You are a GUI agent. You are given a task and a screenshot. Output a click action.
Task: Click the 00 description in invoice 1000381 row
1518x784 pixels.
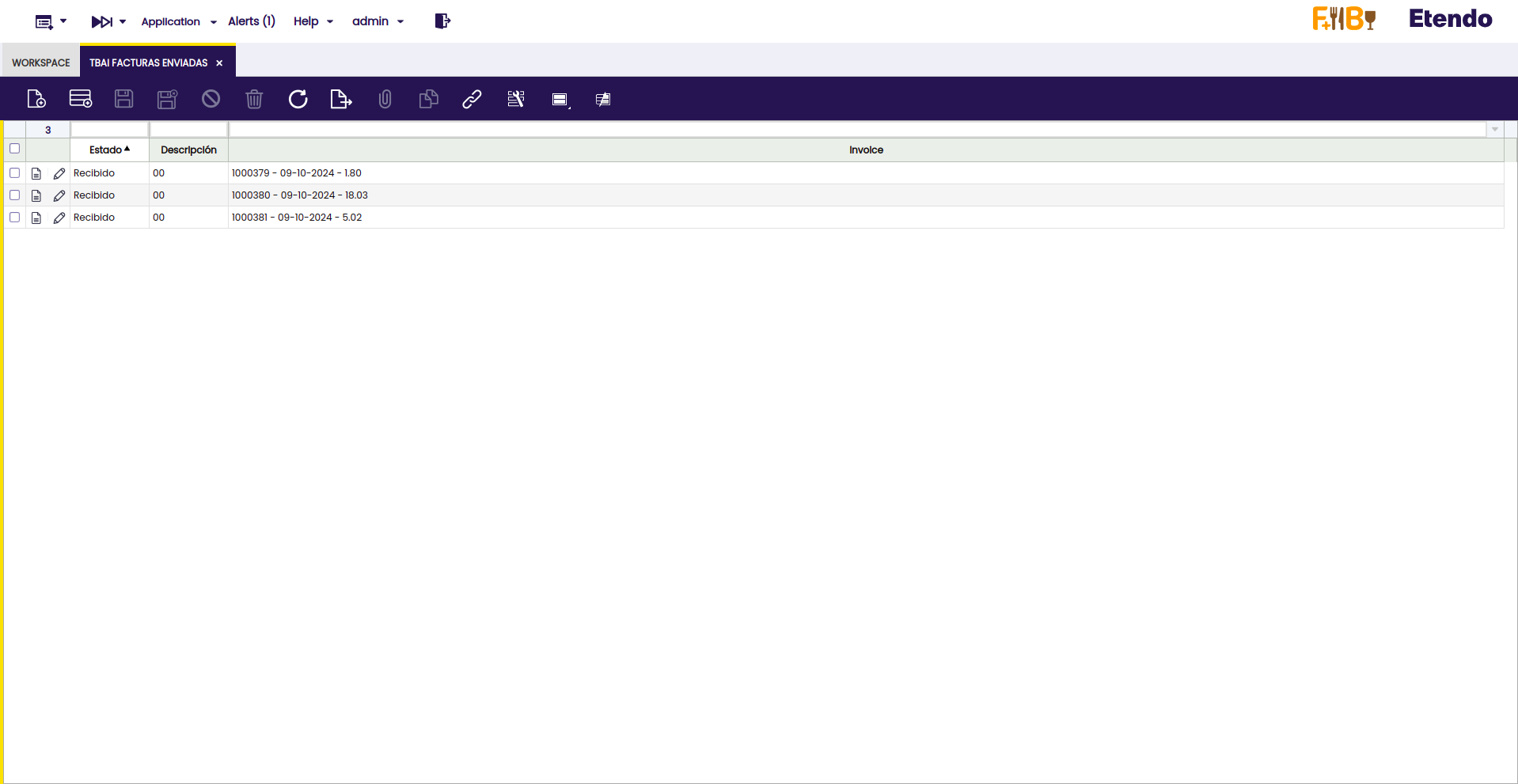click(159, 218)
